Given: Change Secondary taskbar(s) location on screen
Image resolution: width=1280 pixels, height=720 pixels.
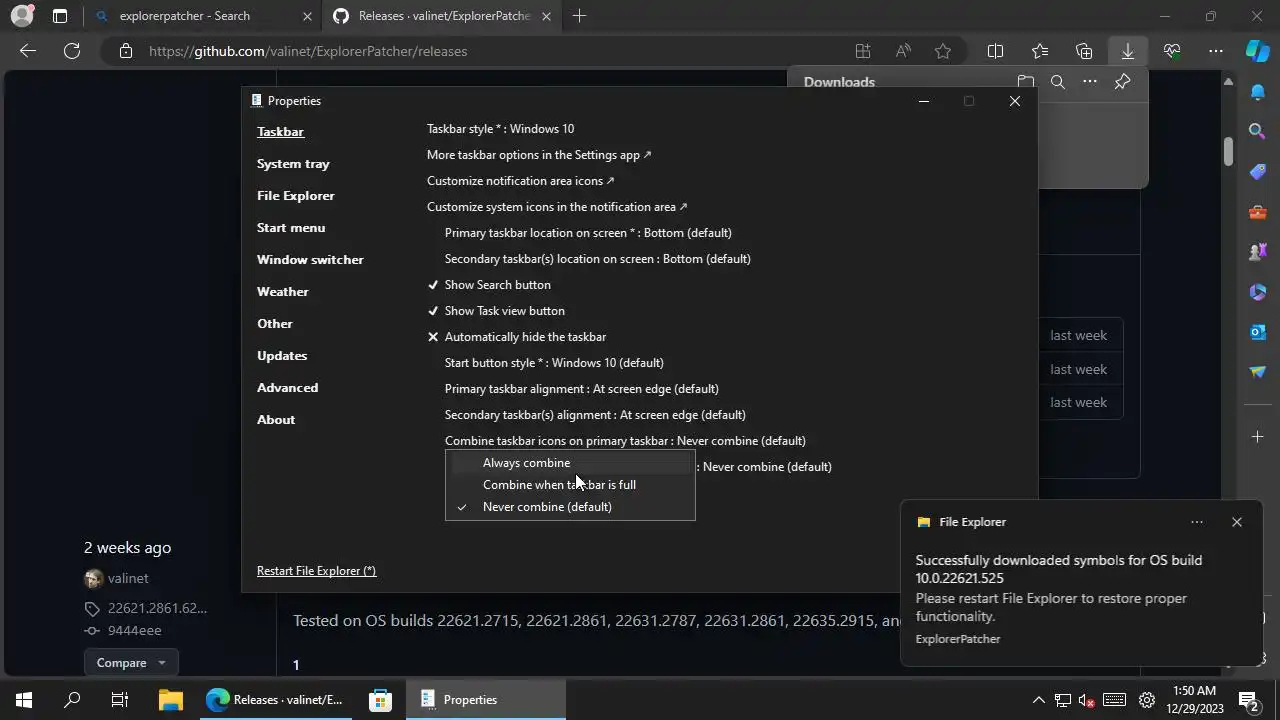Looking at the screenshot, I should (x=598, y=259).
